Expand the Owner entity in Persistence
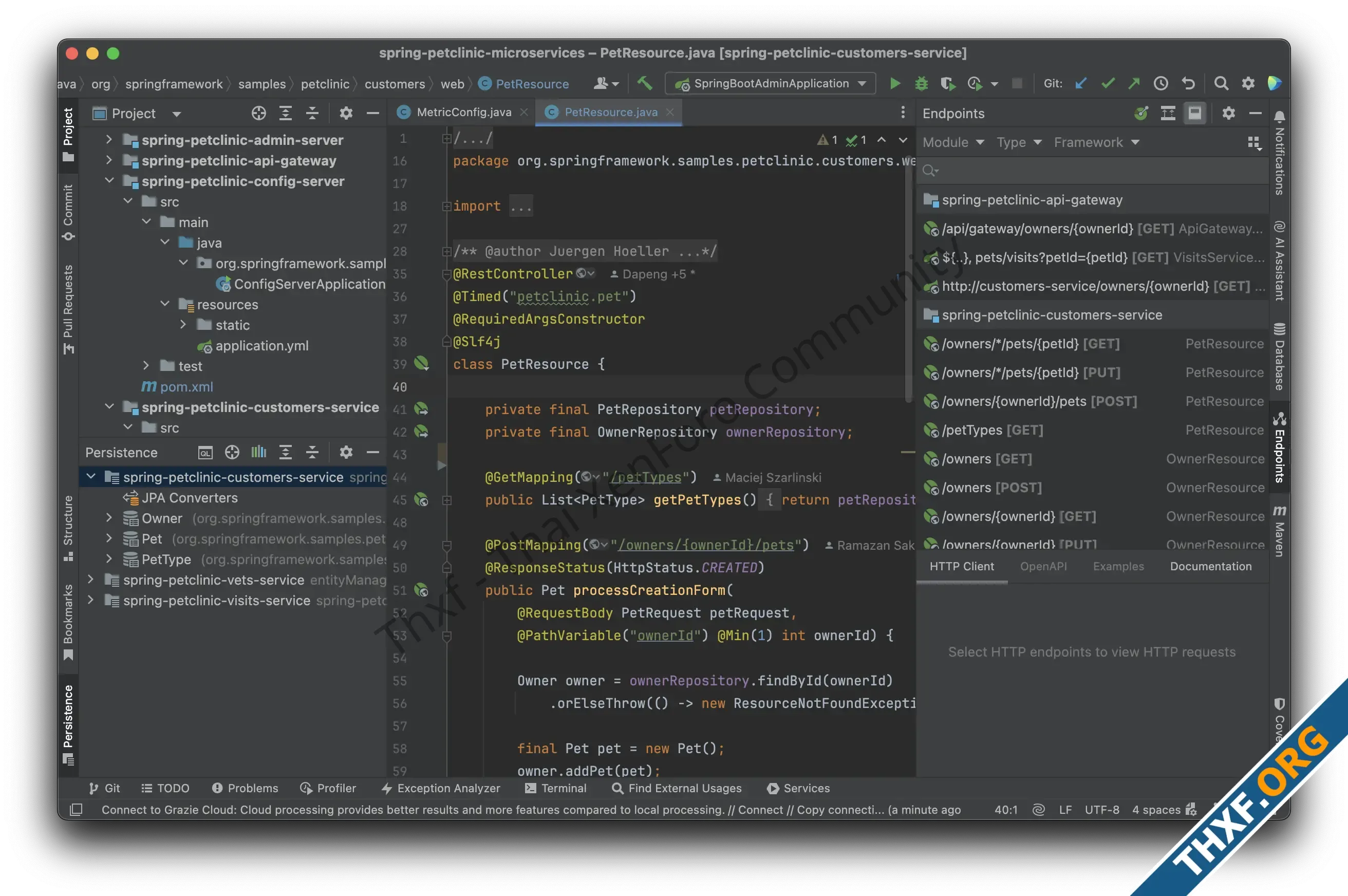The height and width of the screenshot is (896, 1348). tap(109, 518)
